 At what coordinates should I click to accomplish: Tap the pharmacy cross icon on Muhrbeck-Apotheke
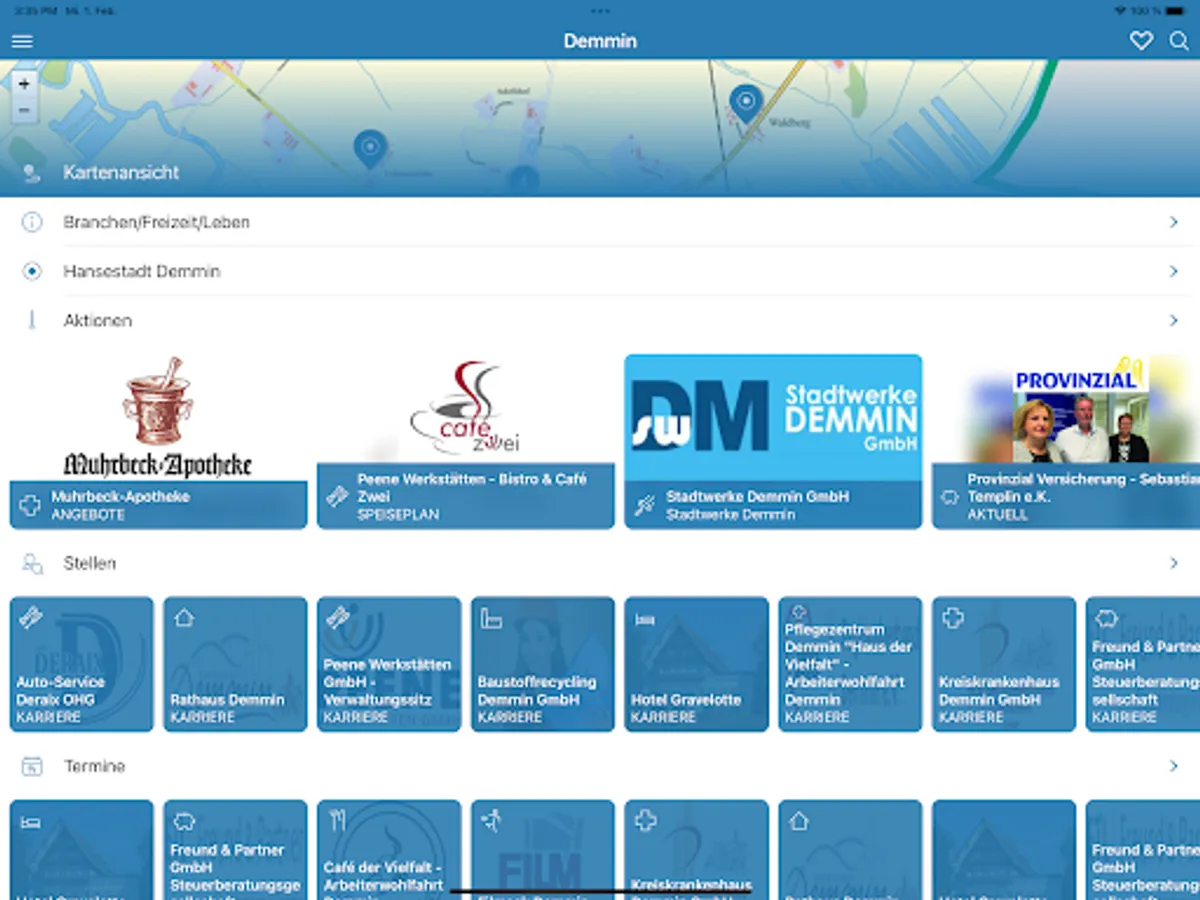(x=30, y=505)
